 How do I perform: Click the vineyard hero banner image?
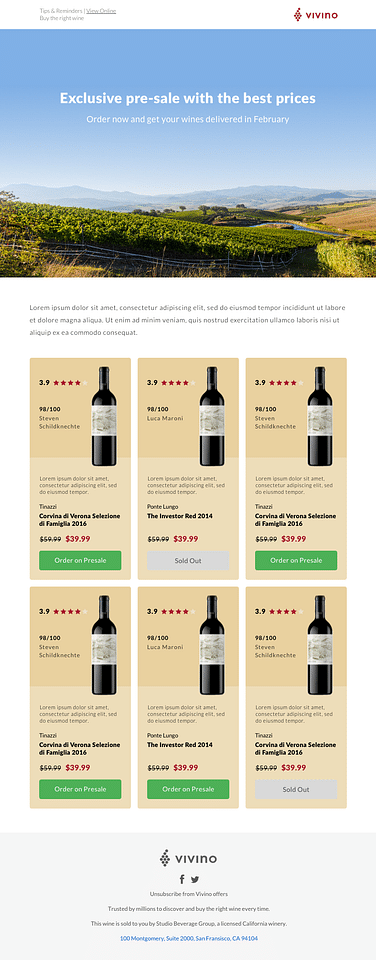[x=188, y=153]
